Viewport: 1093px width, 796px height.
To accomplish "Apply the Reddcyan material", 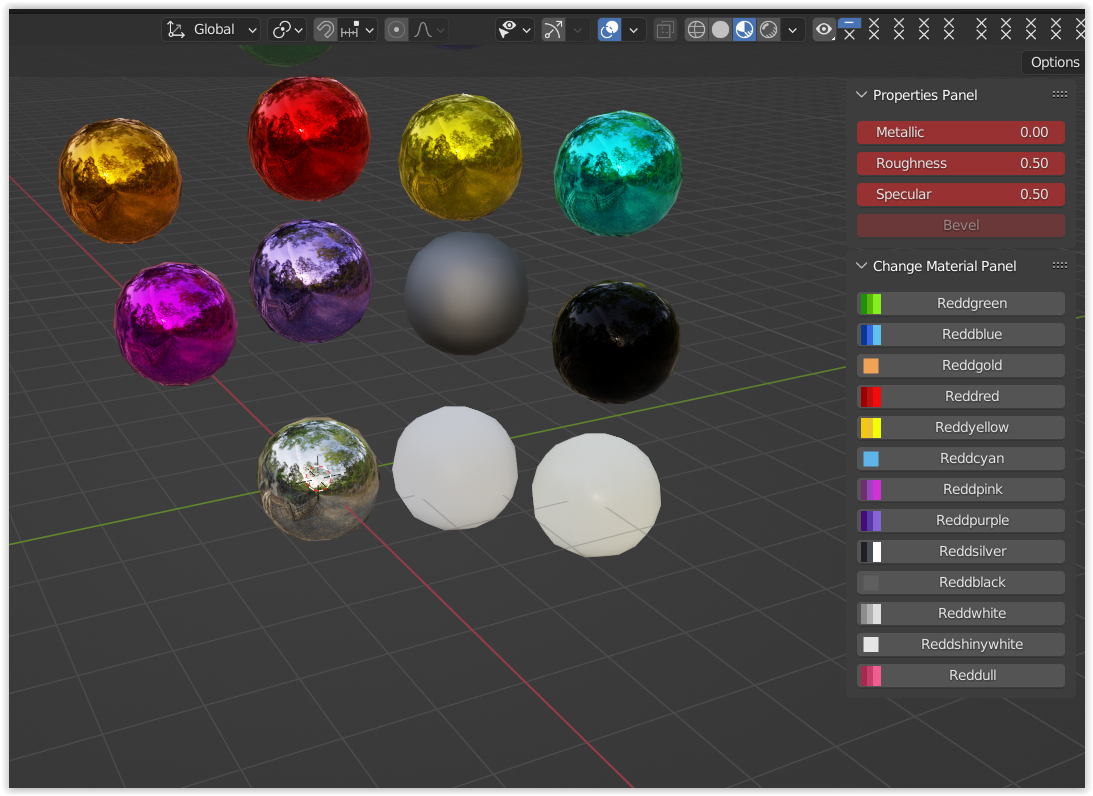I will point(961,459).
